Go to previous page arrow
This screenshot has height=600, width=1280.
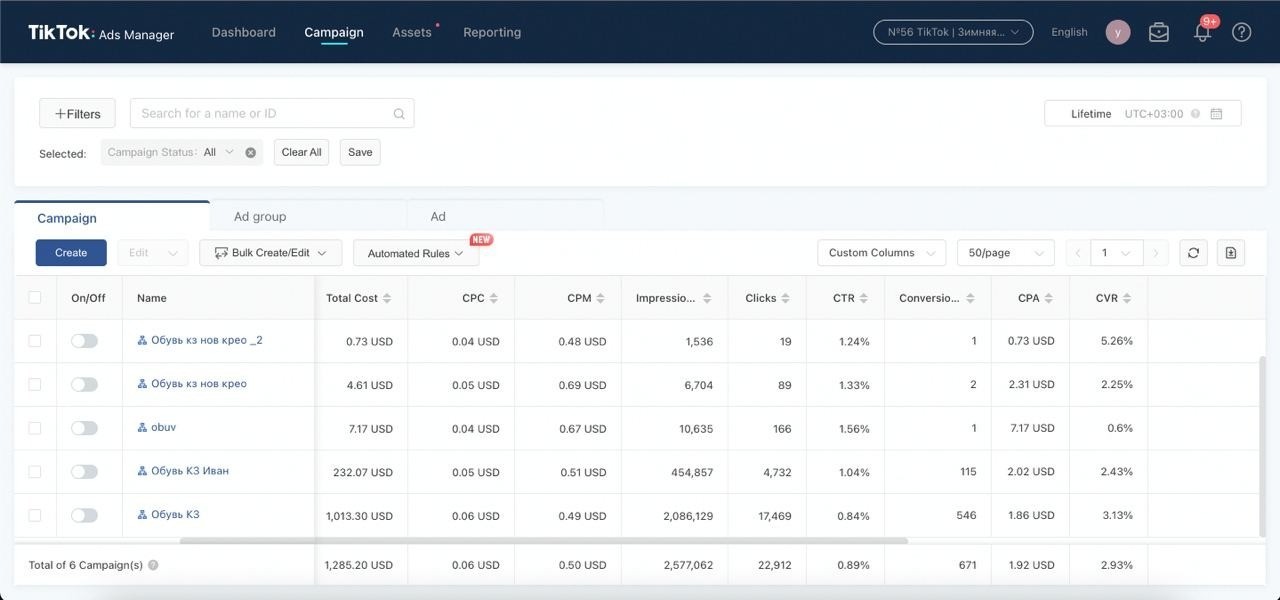[x=1078, y=253]
